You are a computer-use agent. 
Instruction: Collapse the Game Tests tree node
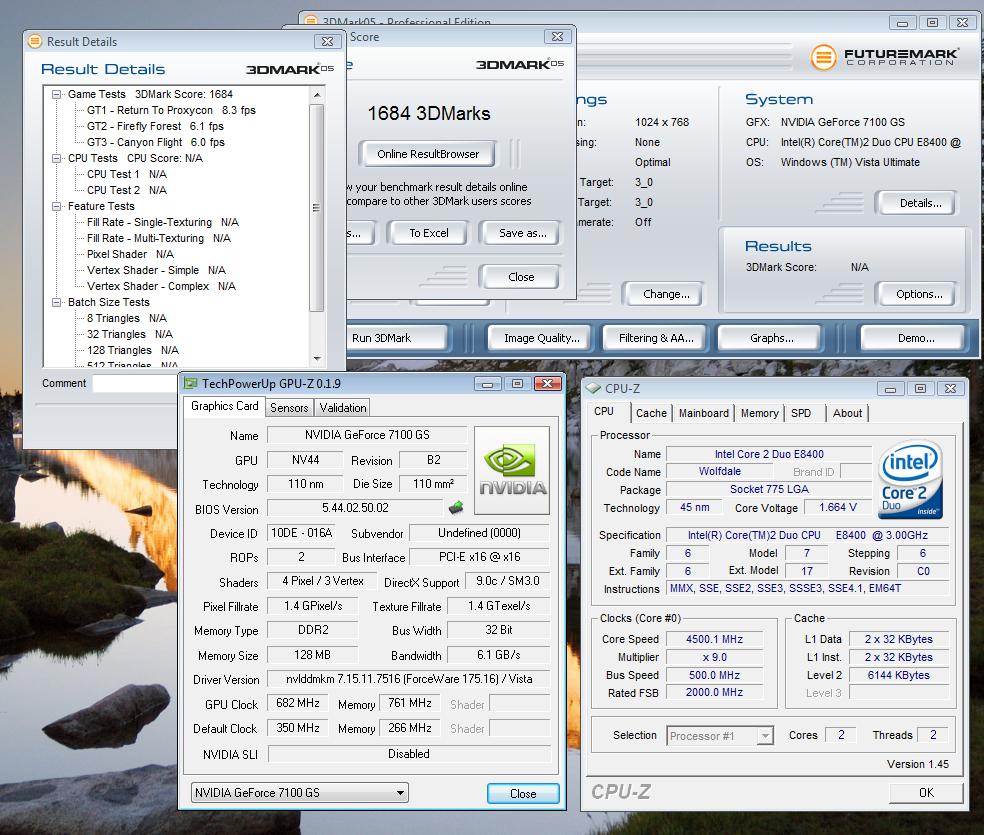(56, 94)
